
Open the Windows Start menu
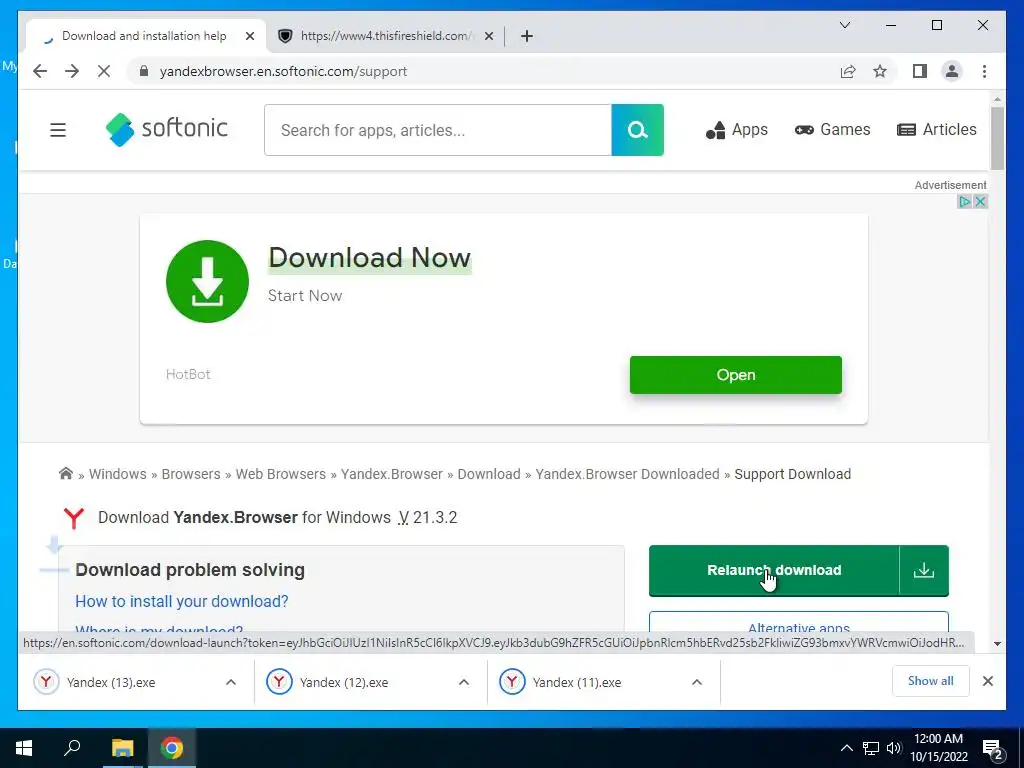click(24, 748)
